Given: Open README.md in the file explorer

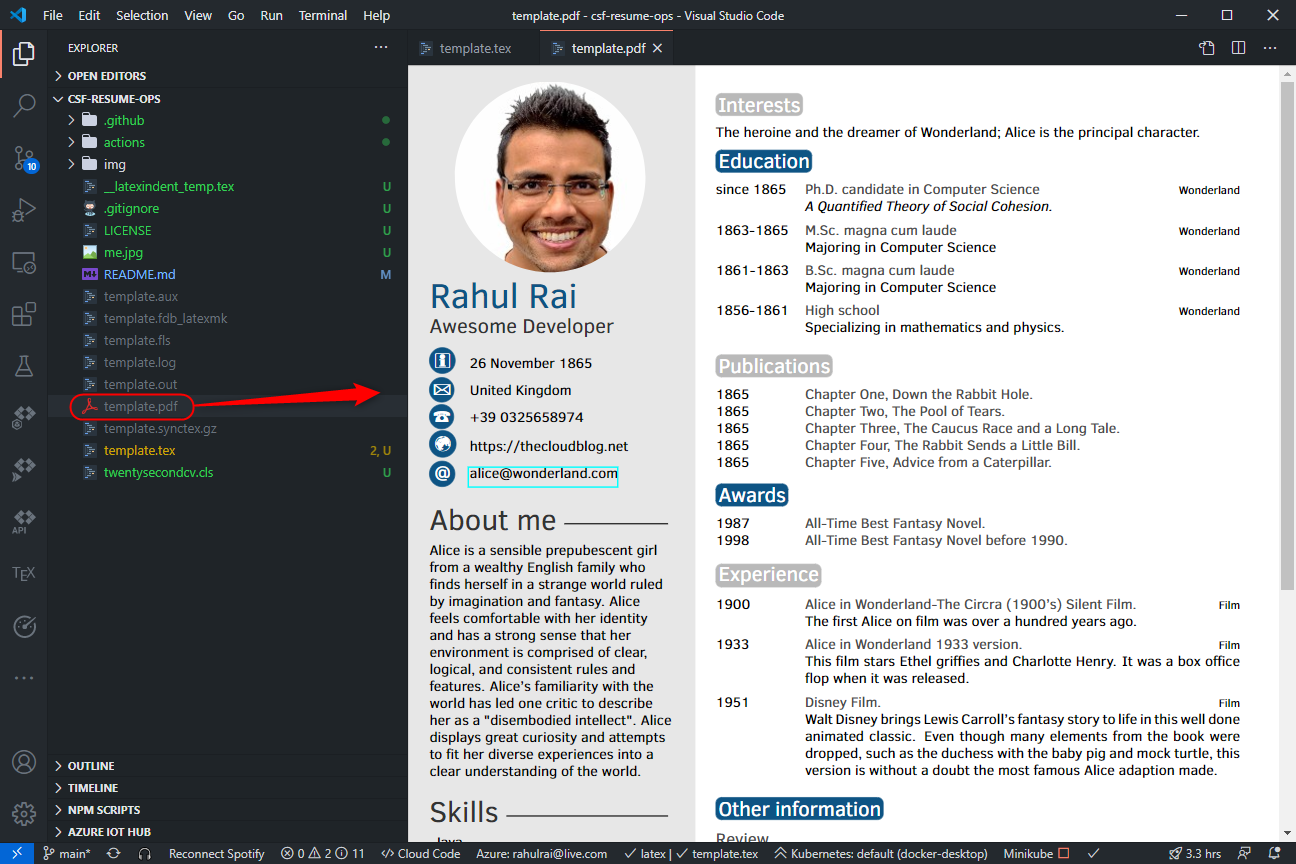Looking at the screenshot, I should 139,274.
